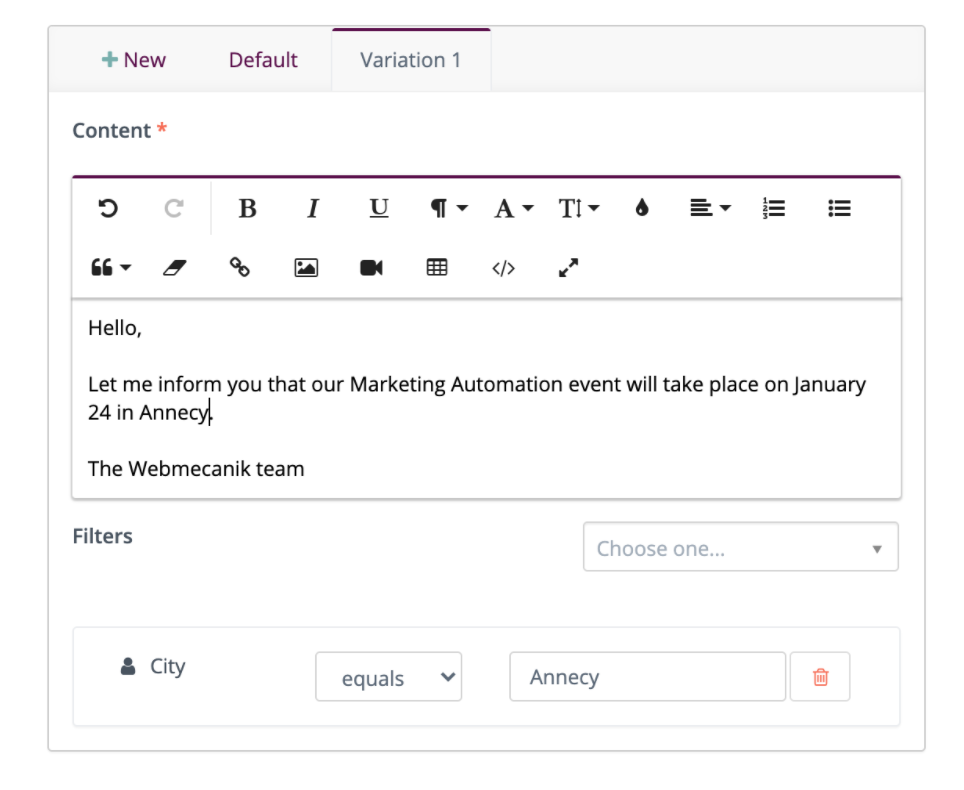Screen dimensions: 964x790
Task: Switch to the Default tab
Action: [263, 59]
